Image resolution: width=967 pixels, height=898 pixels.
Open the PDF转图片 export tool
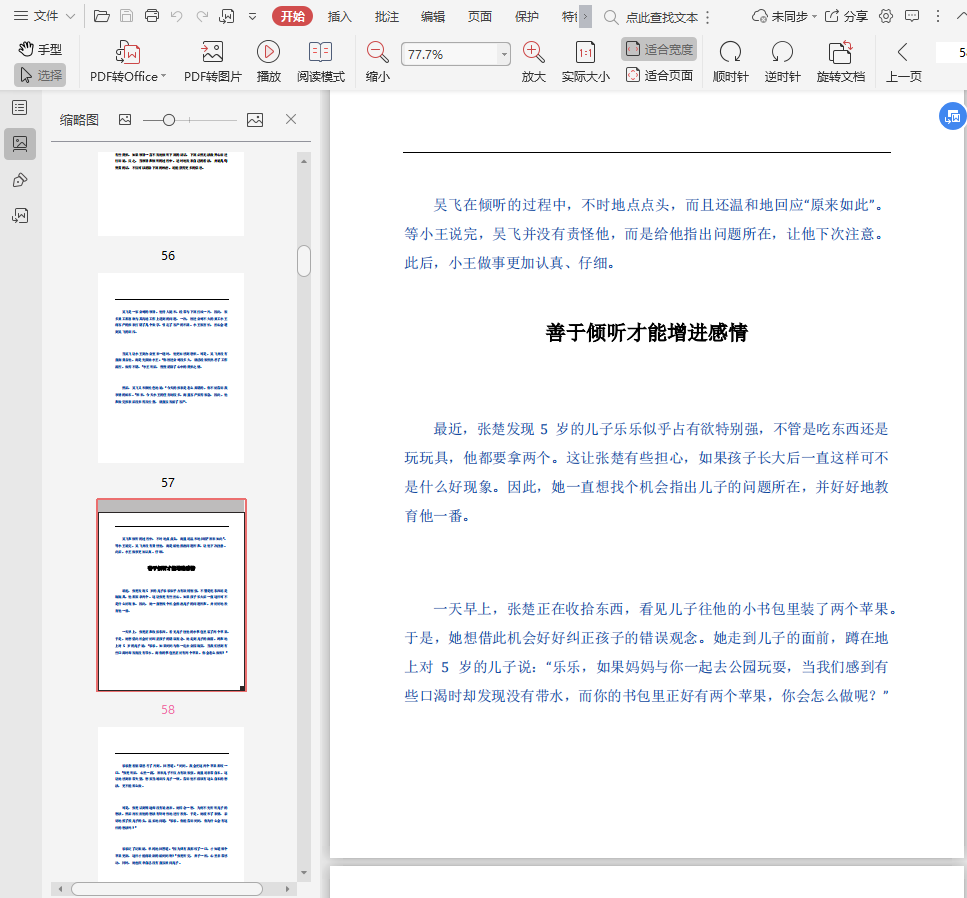(x=212, y=53)
